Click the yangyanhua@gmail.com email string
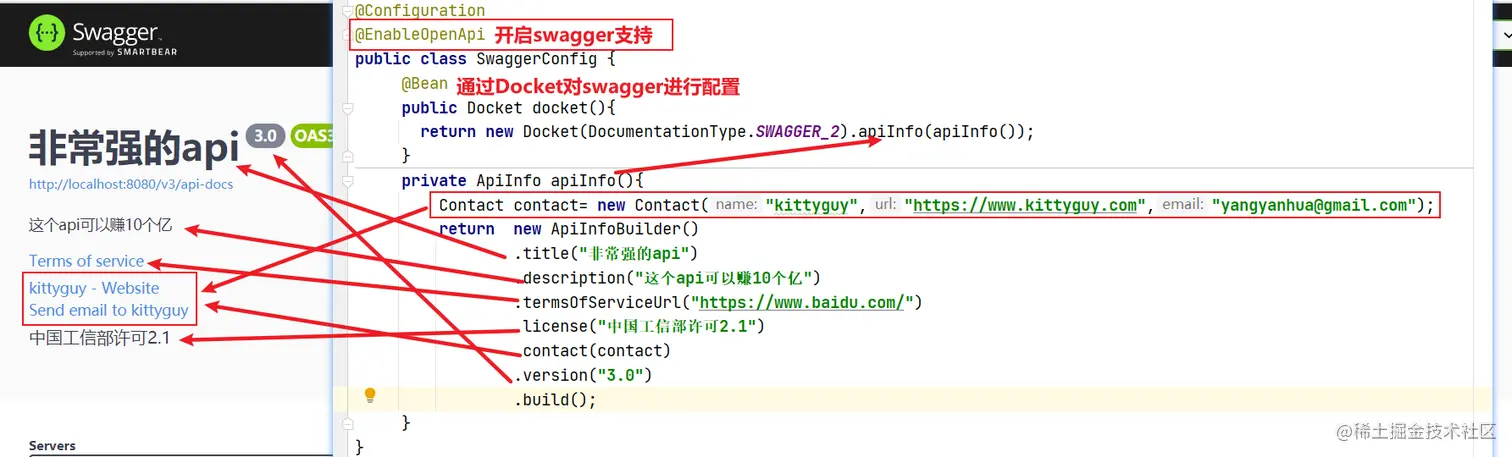Image resolution: width=1512 pixels, height=457 pixels. tap(1314, 205)
